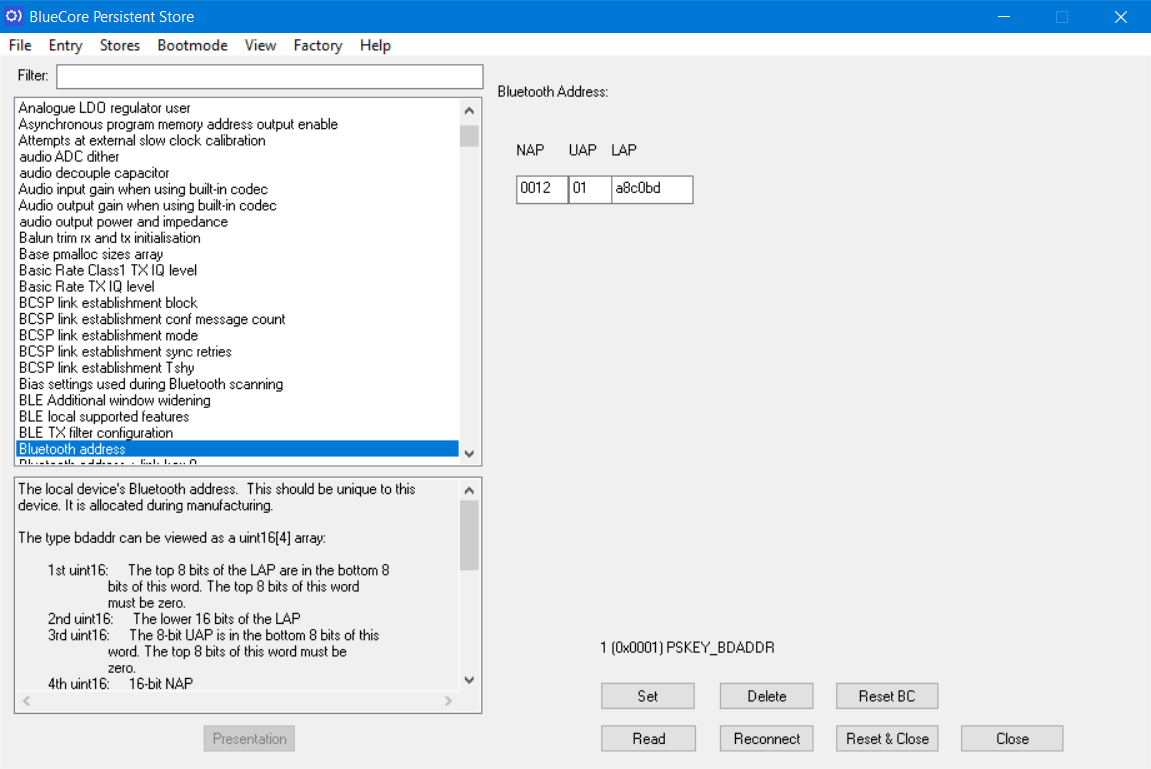The height and width of the screenshot is (769, 1151).
Task: Open the Bootmode menu
Action: (192, 46)
